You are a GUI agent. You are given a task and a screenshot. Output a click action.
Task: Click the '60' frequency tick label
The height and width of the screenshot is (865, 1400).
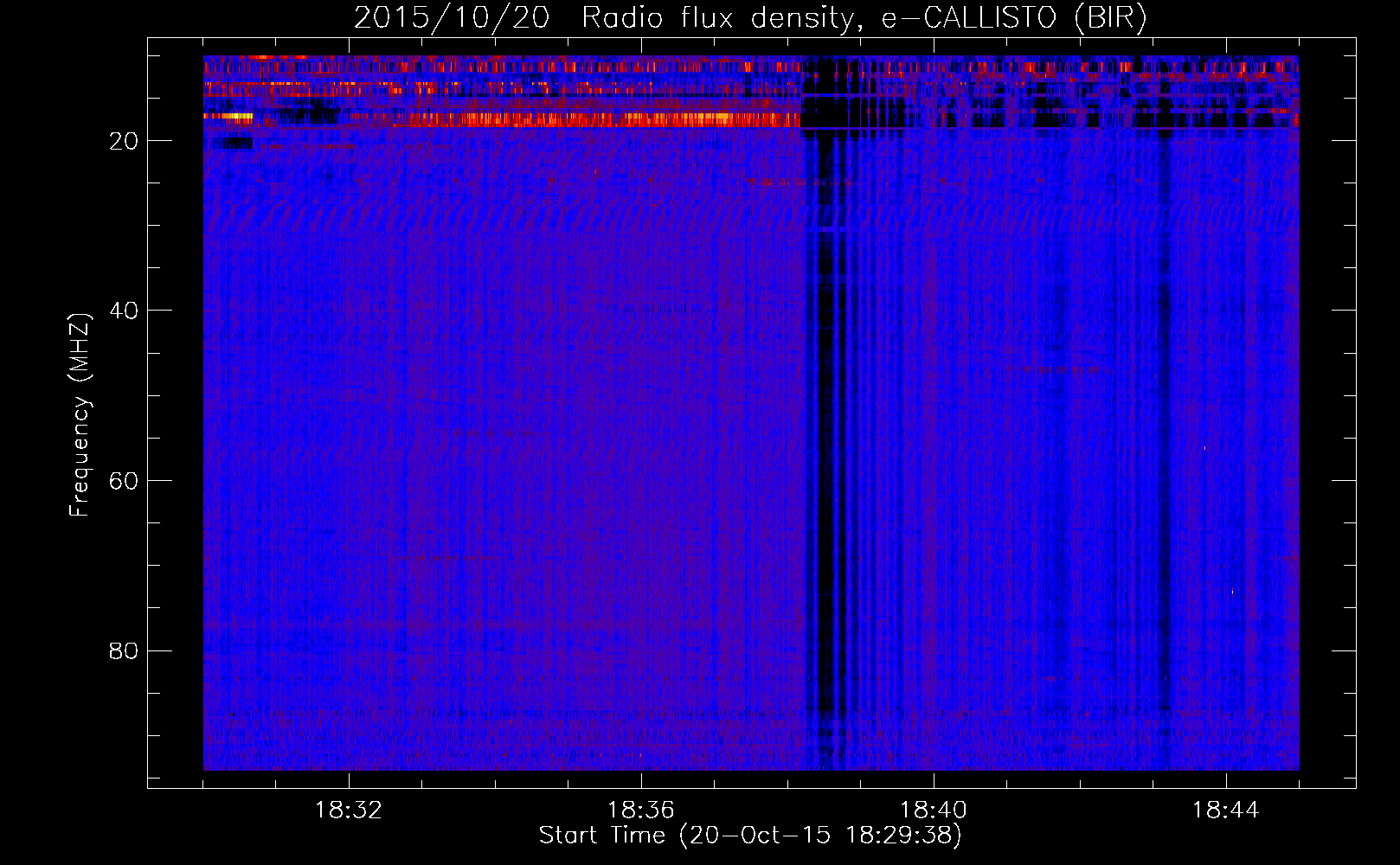[124, 481]
